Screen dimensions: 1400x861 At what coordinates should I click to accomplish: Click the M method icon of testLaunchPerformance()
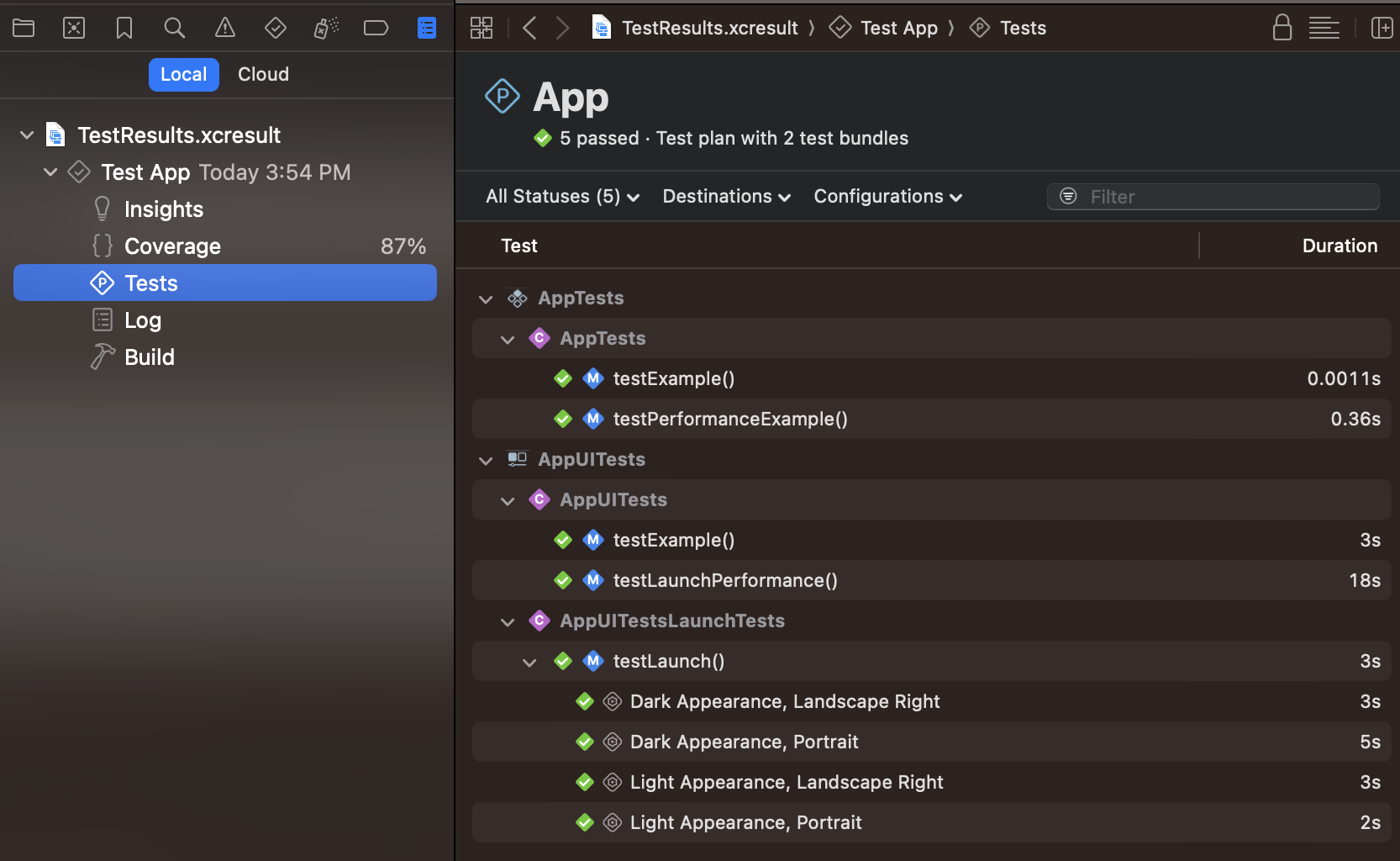(593, 580)
